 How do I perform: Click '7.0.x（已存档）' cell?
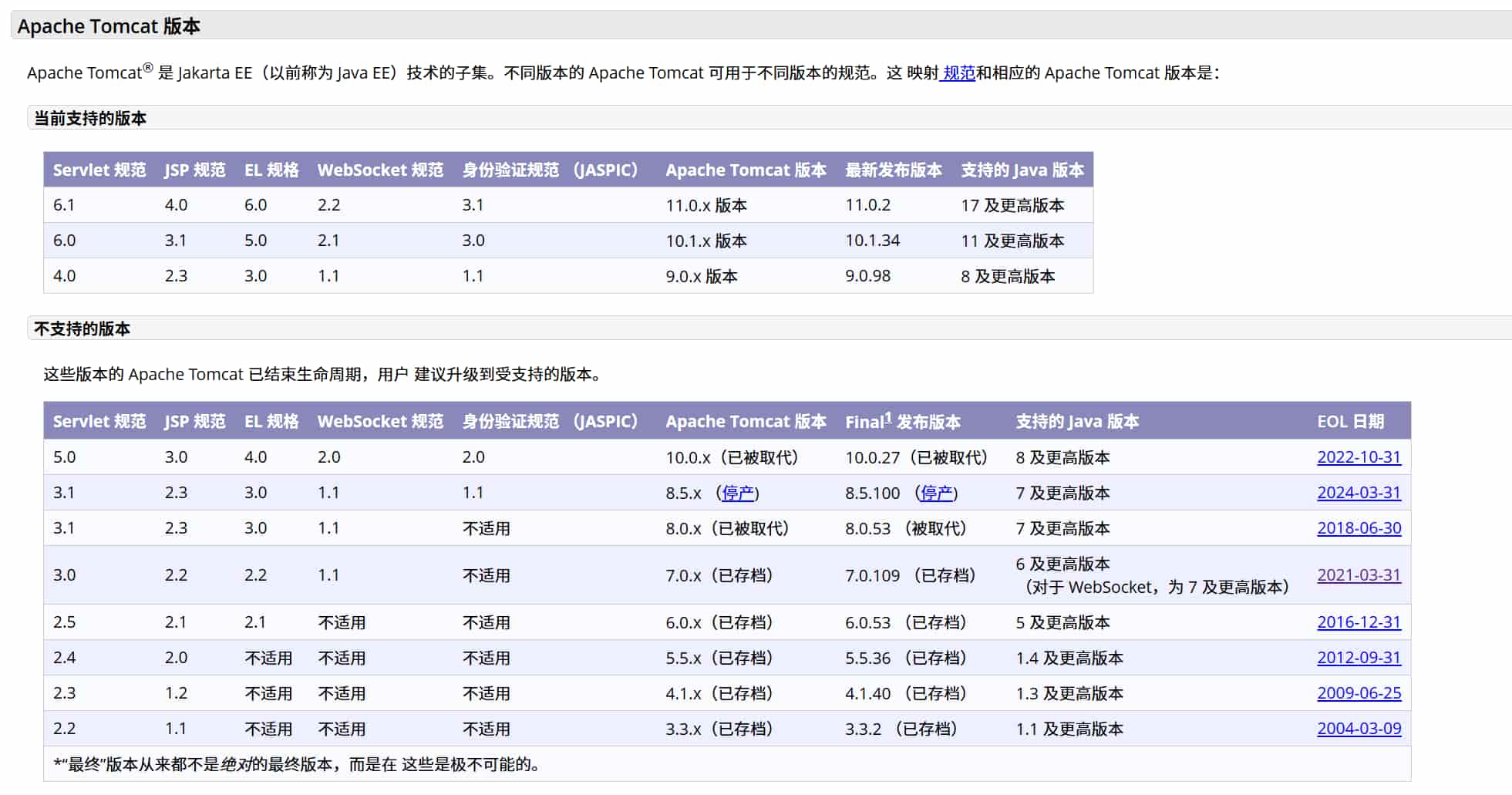tap(719, 575)
